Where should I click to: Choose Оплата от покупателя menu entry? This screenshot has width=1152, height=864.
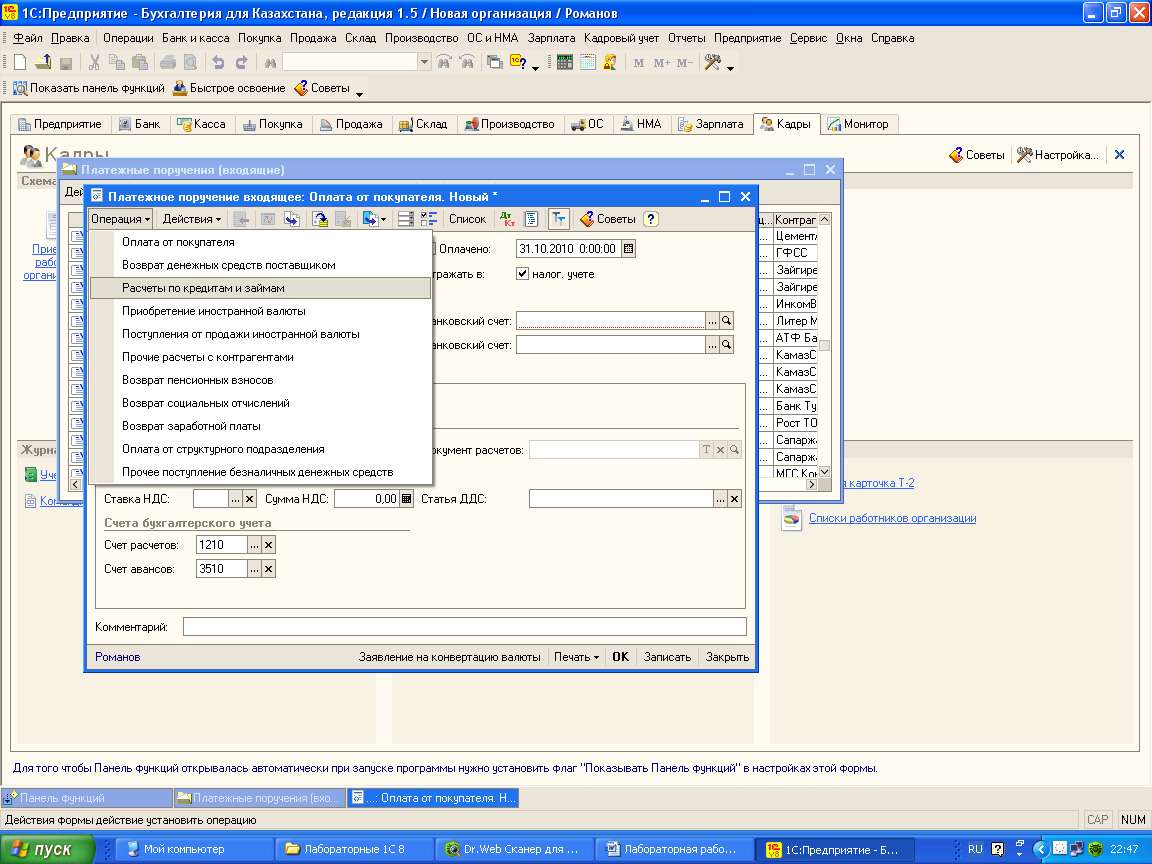[x=260, y=242]
